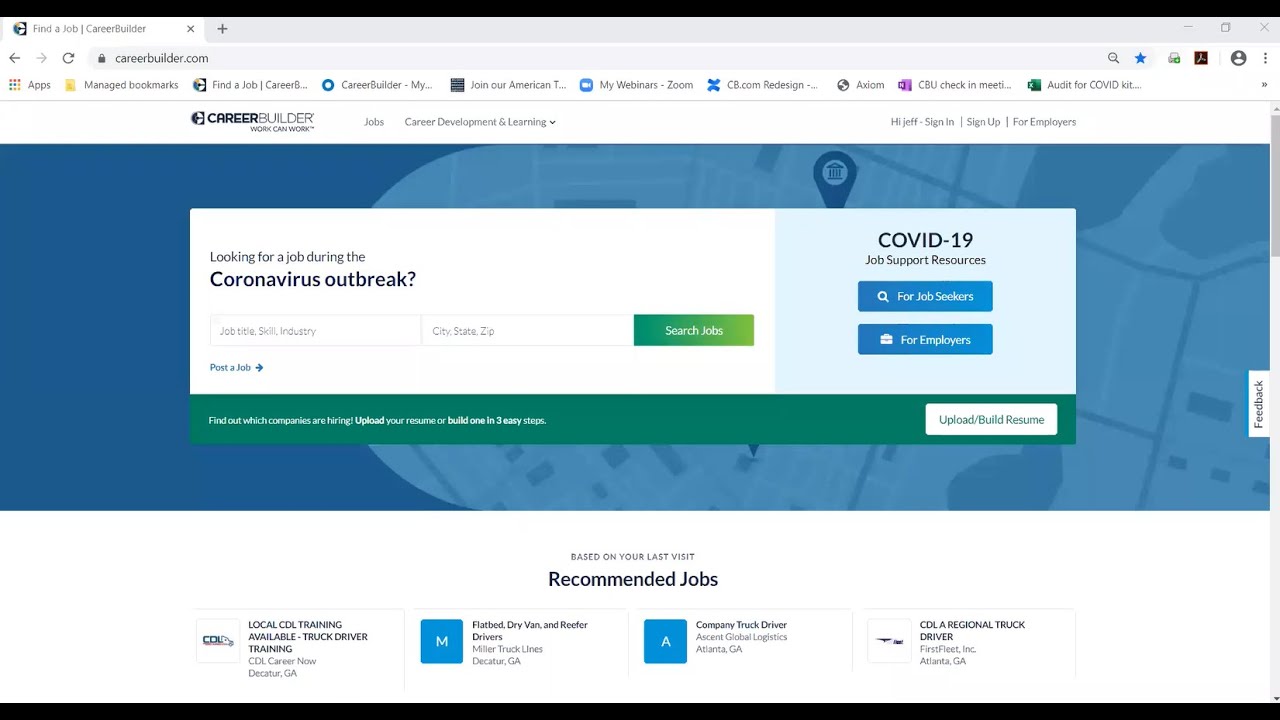Go back with the browser back arrow
1280x720 pixels.
pos(14,58)
